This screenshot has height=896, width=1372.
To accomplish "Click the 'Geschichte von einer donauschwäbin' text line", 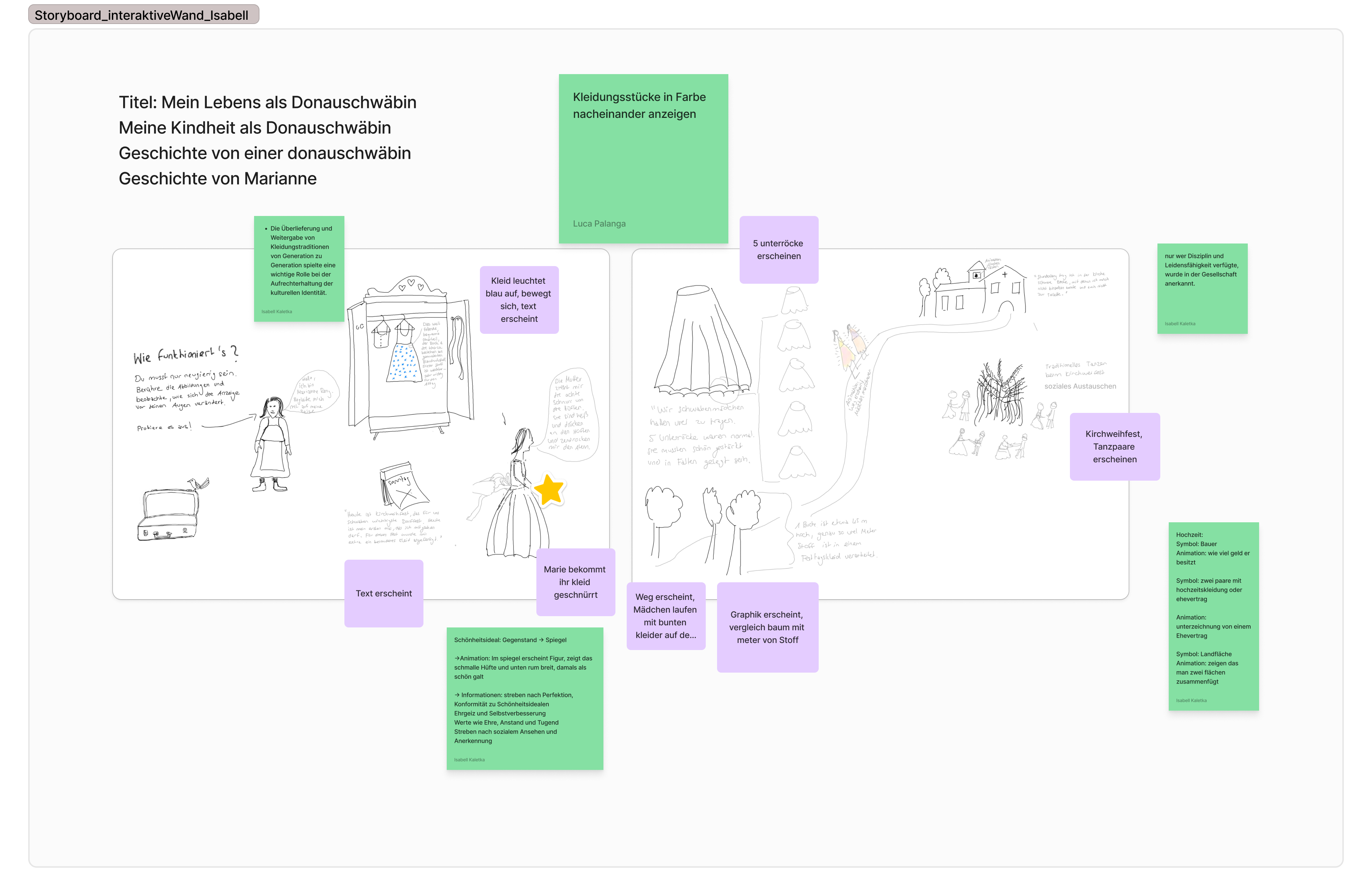I will tap(265, 153).
